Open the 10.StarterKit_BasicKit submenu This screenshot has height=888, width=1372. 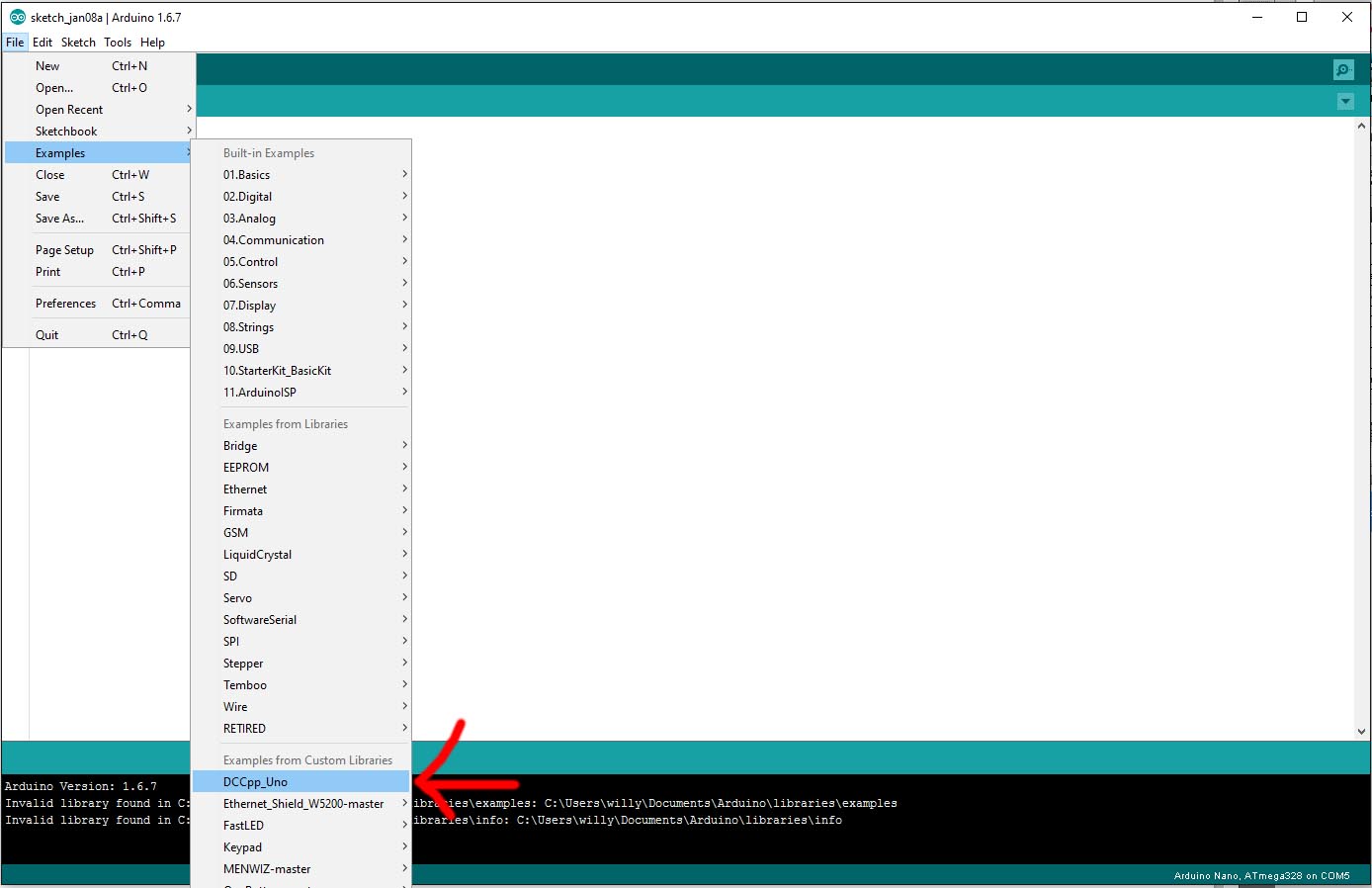pos(300,371)
